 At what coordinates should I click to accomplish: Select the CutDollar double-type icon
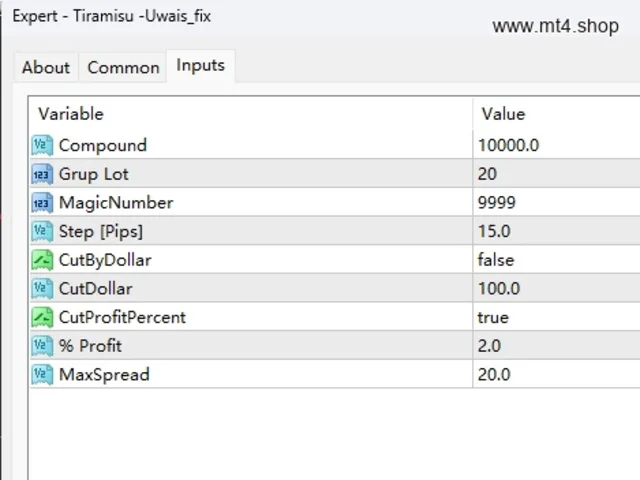pyautogui.click(x=42, y=289)
